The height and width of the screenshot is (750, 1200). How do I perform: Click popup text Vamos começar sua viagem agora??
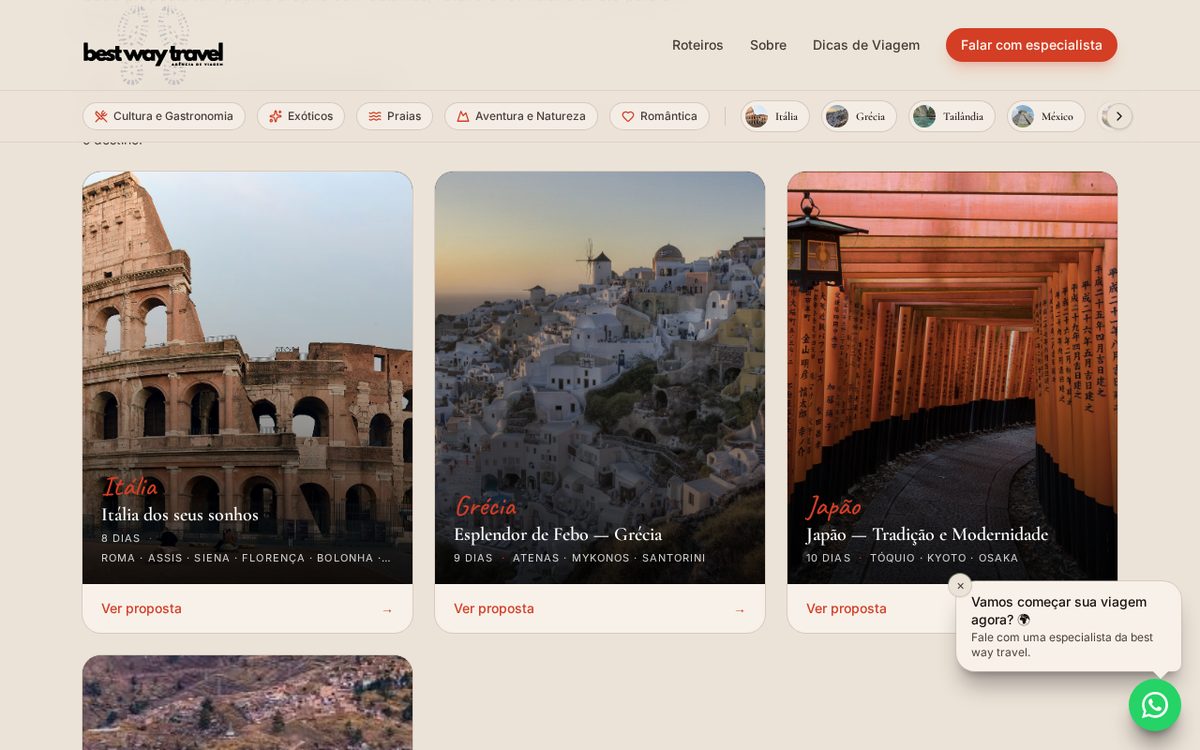(1059, 610)
